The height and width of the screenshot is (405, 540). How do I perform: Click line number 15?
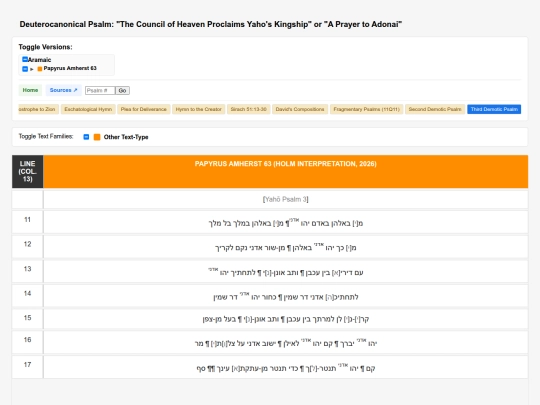tap(28, 318)
